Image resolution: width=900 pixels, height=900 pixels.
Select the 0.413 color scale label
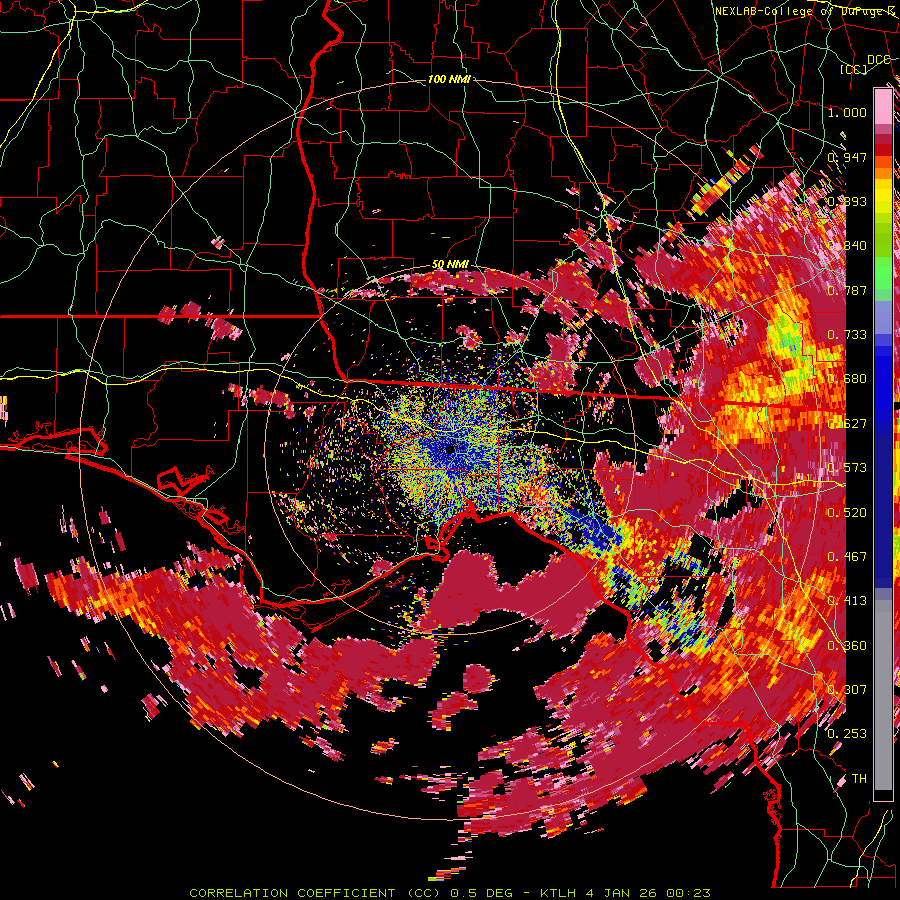point(847,601)
